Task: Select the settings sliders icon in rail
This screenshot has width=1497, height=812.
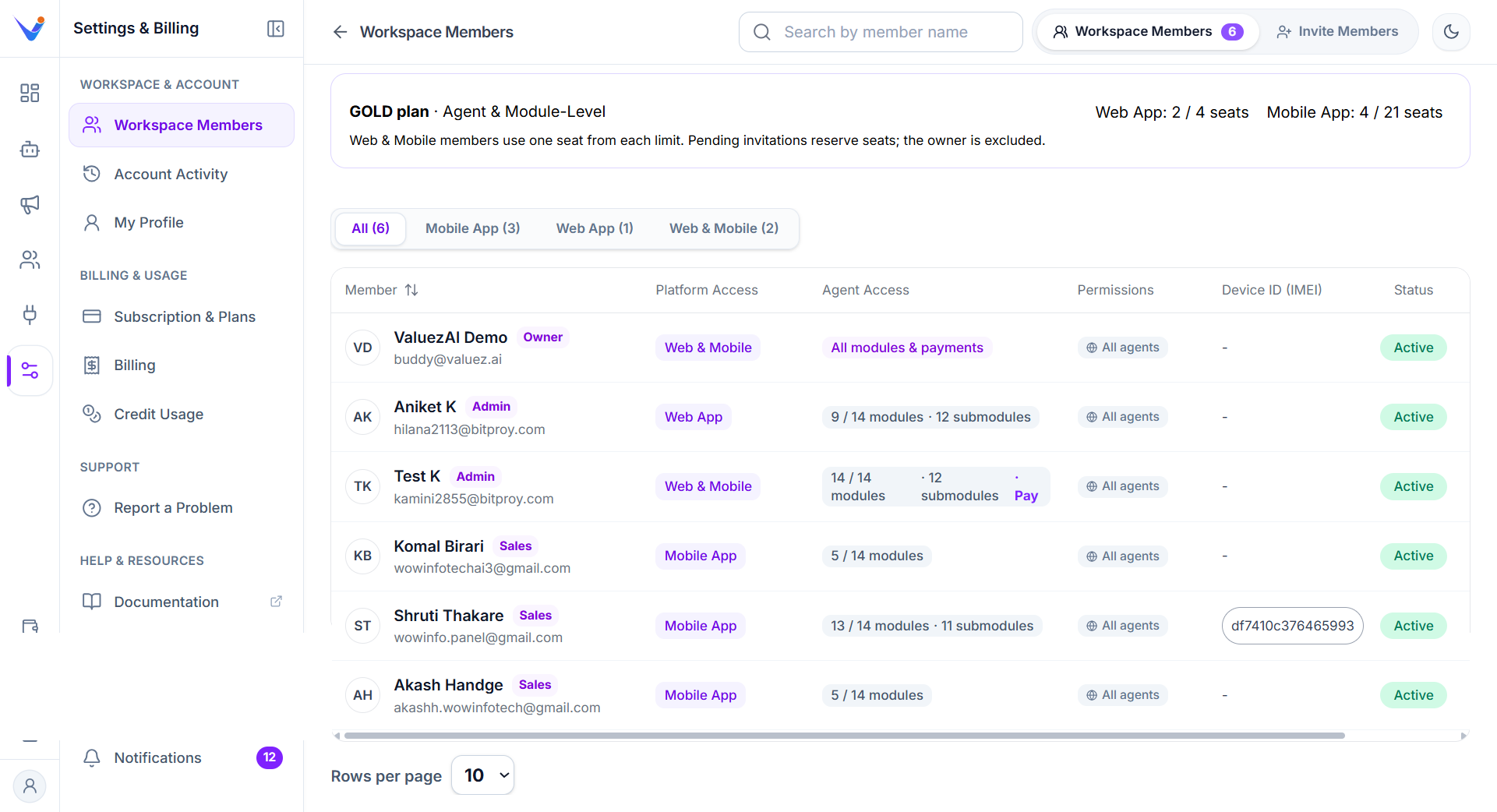Action: [x=30, y=370]
